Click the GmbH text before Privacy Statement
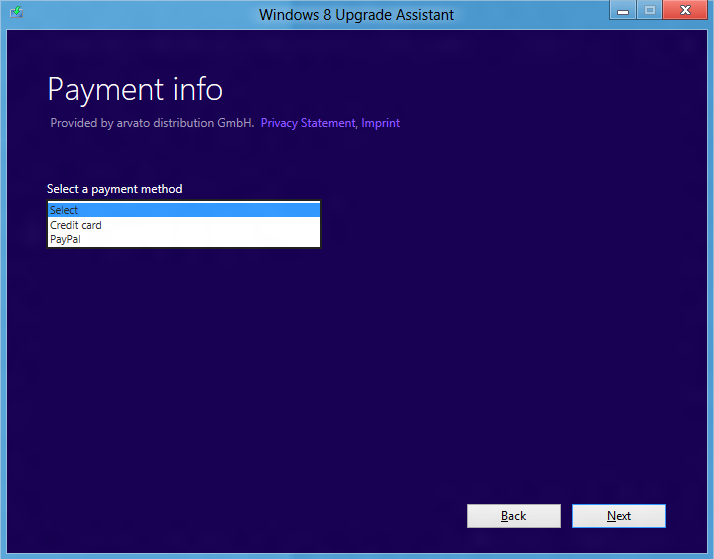This screenshot has height=559, width=714. click(x=236, y=123)
